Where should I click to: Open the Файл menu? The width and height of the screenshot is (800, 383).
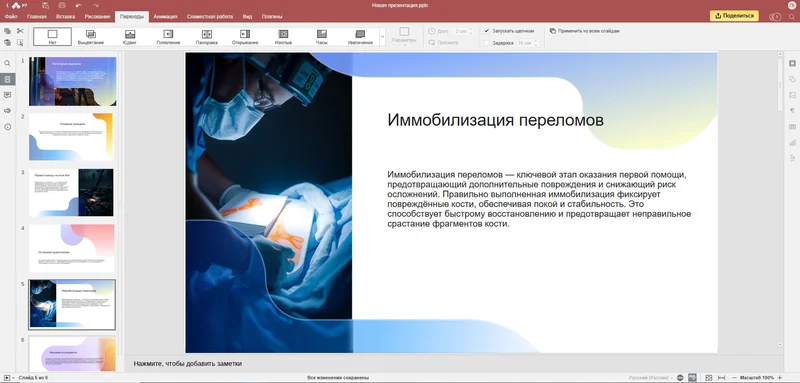11,16
